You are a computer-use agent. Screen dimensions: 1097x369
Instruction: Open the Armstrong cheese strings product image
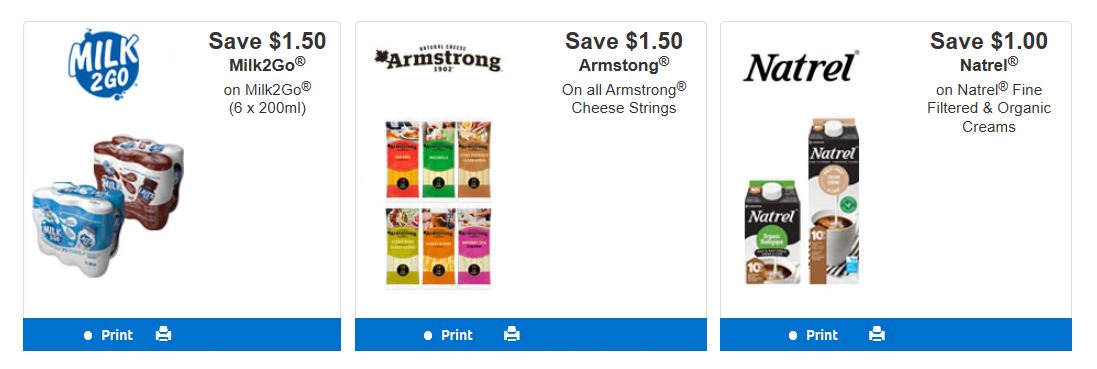click(x=439, y=204)
